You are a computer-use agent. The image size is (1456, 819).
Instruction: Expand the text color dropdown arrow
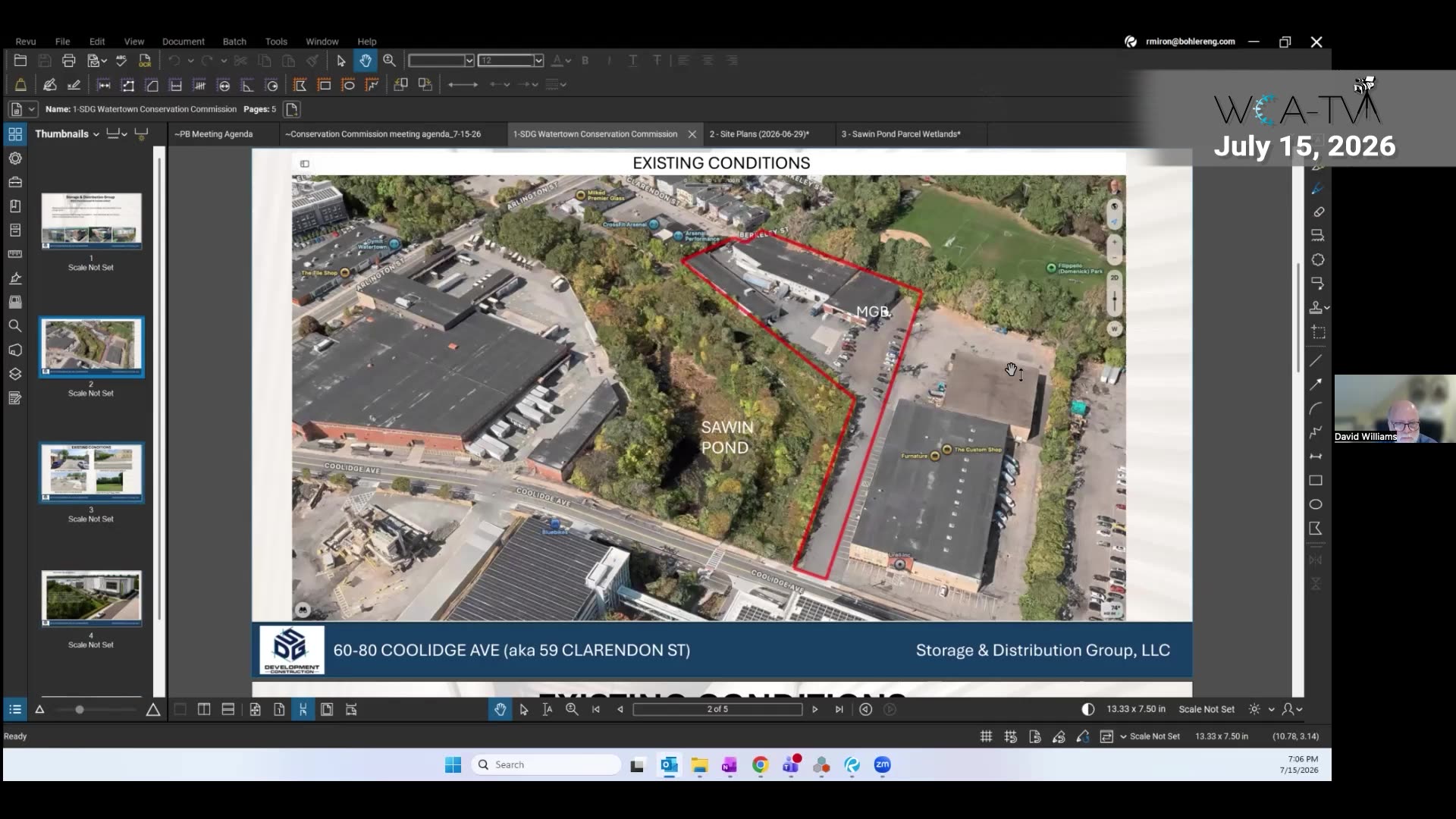[569, 61]
